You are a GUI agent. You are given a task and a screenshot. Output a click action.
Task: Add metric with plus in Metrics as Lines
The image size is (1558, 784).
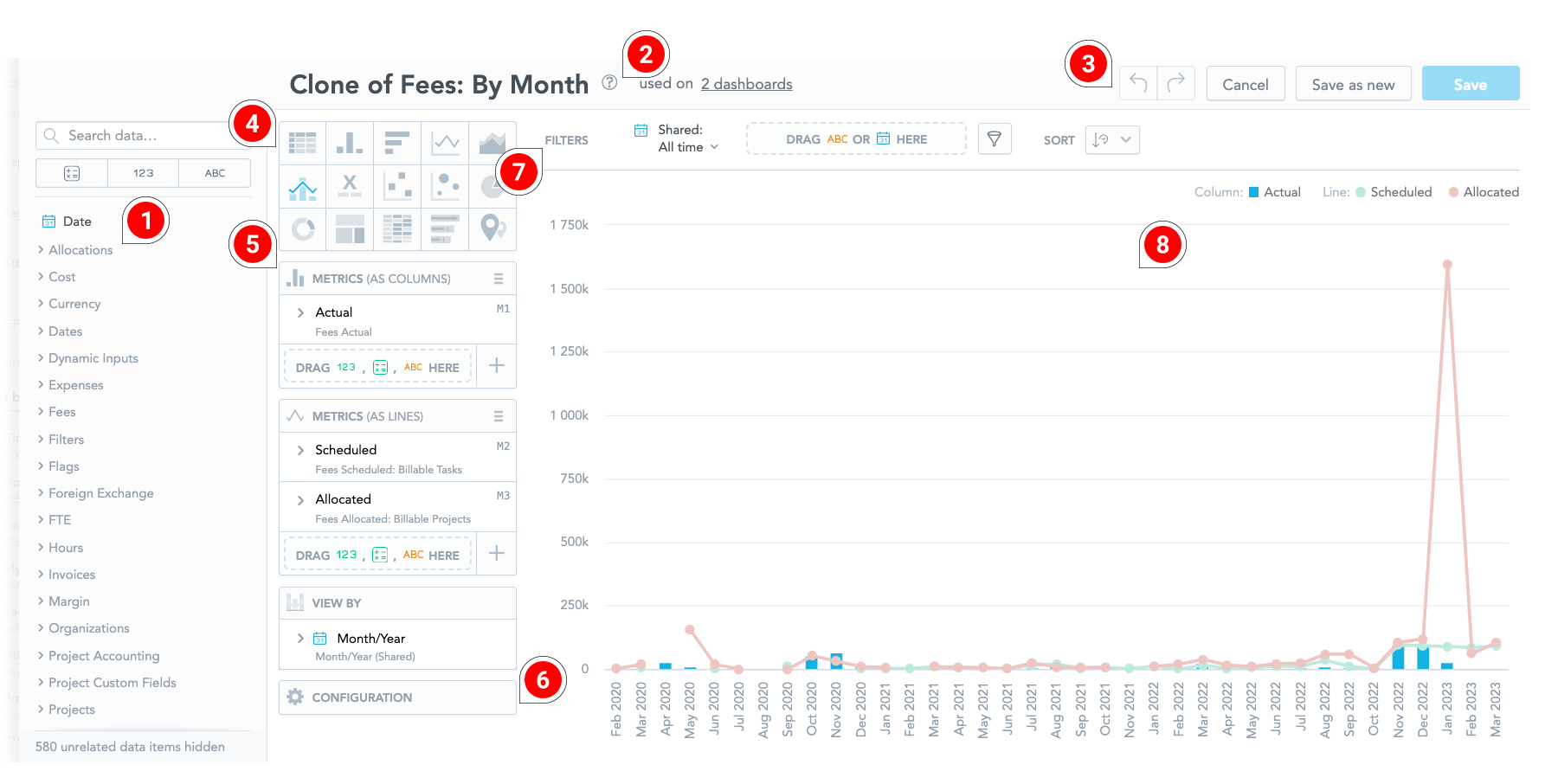[x=496, y=554]
